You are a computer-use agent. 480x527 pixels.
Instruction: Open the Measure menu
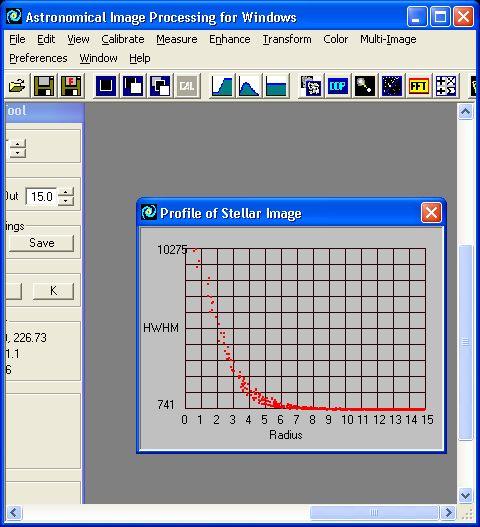pos(177,39)
